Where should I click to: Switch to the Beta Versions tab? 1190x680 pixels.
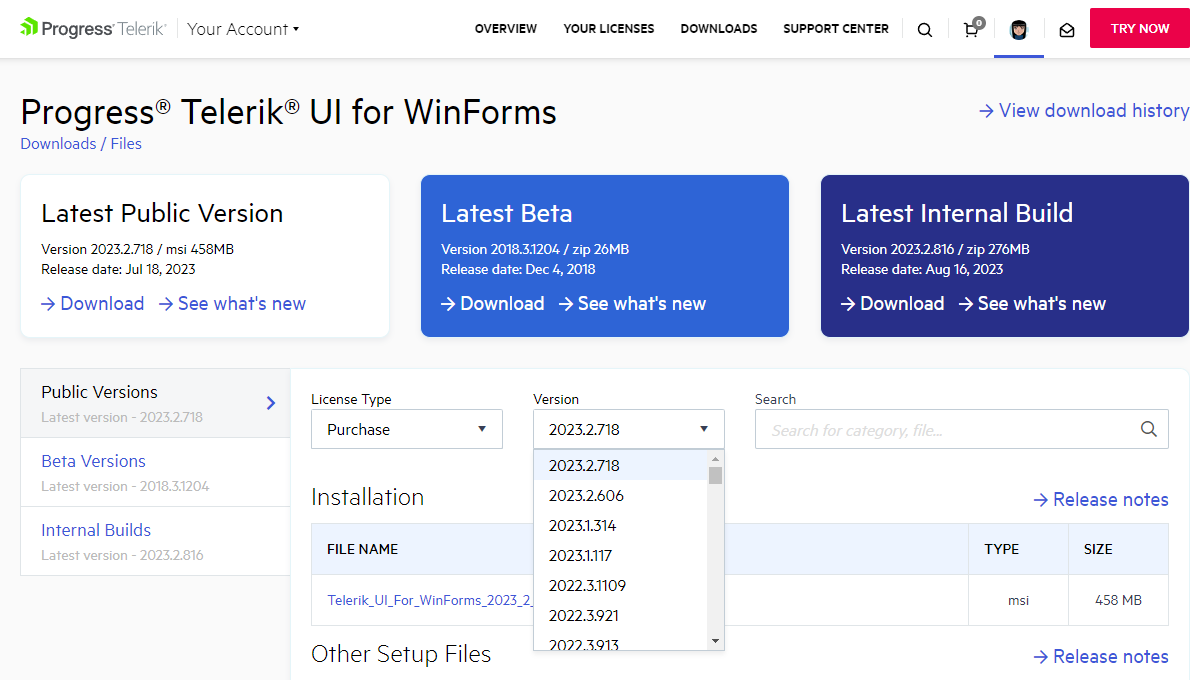94,461
